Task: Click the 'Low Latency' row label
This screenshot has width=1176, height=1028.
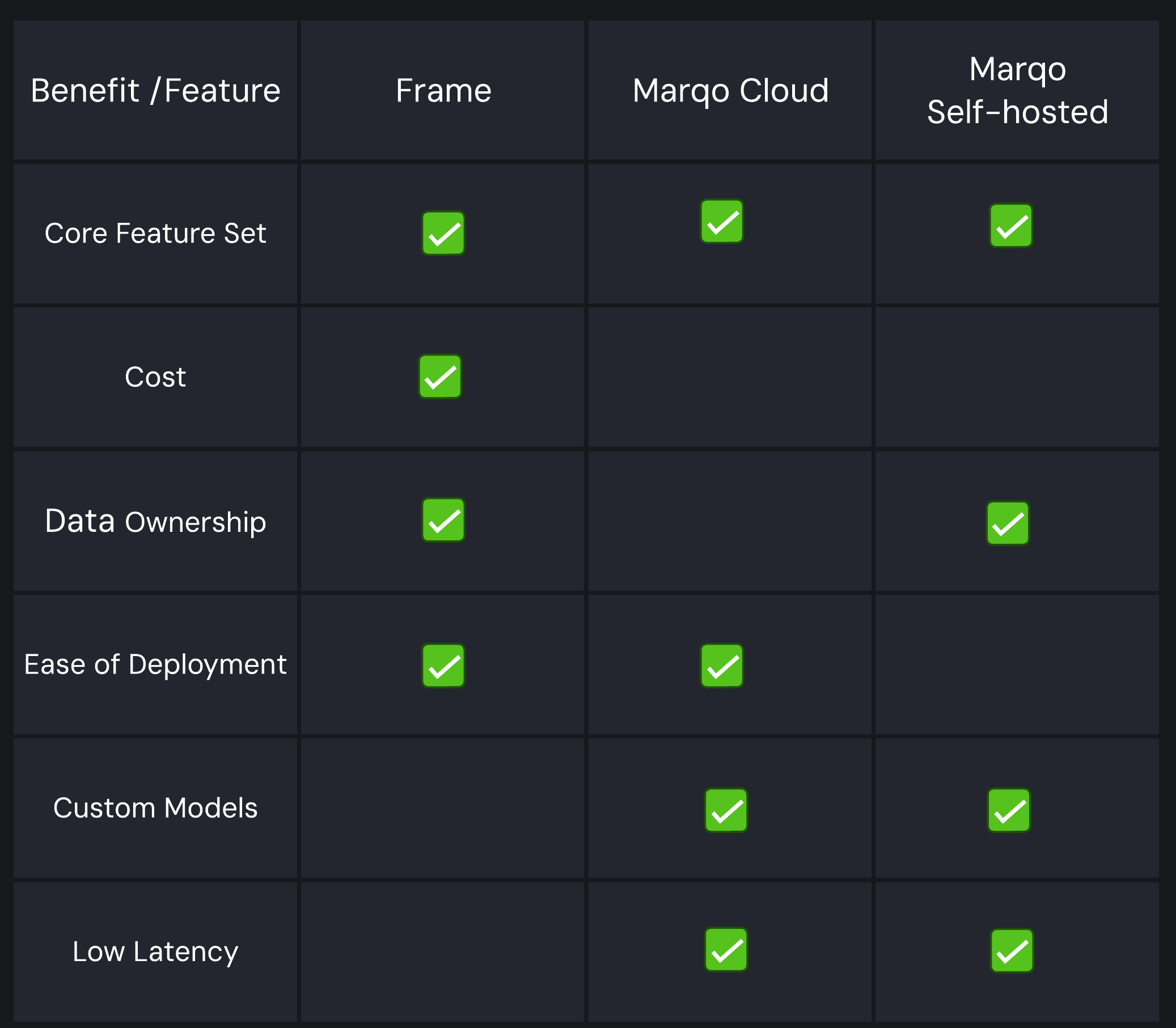Action: click(x=155, y=951)
